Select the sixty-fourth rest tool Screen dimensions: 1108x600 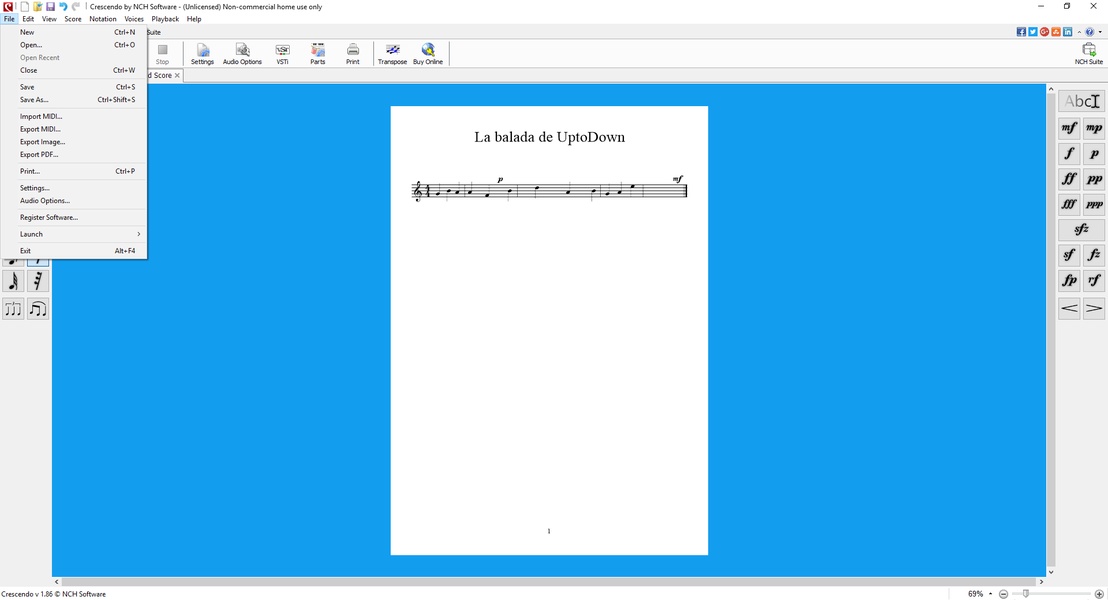pos(37,281)
